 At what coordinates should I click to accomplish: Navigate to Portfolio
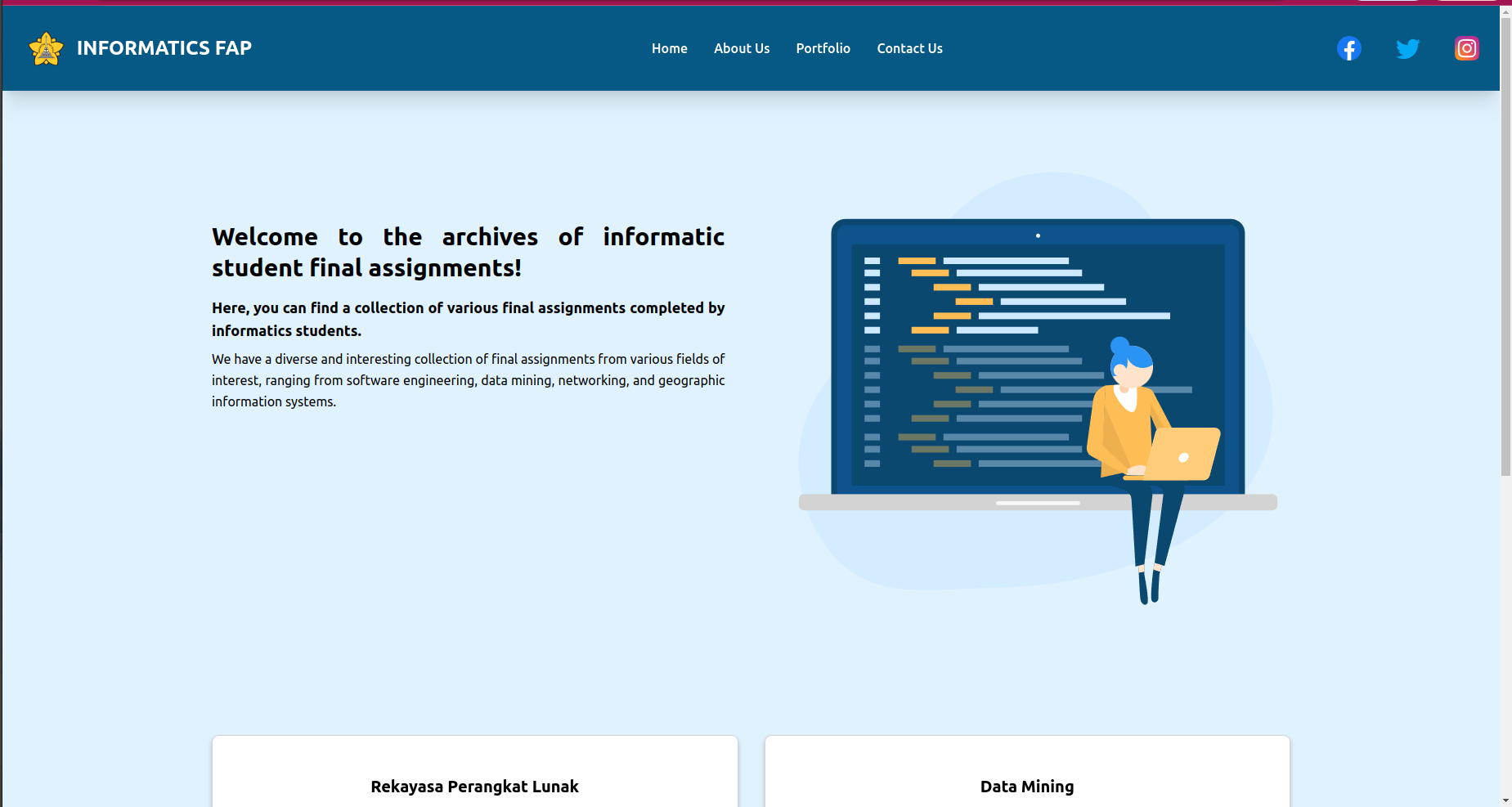[x=823, y=49]
